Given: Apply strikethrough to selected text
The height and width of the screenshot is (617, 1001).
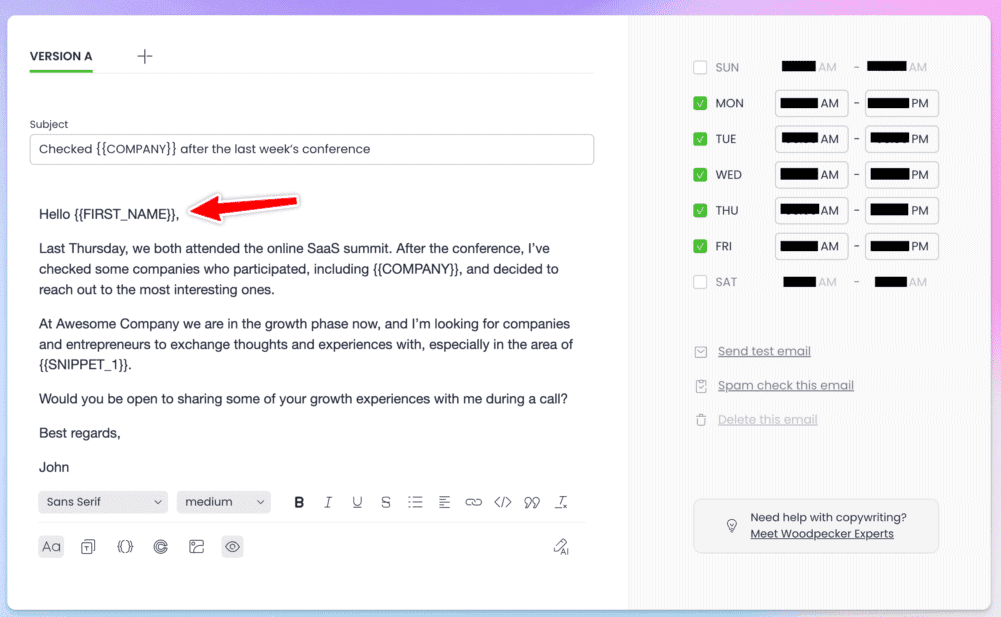Looking at the screenshot, I should click(386, 502).
